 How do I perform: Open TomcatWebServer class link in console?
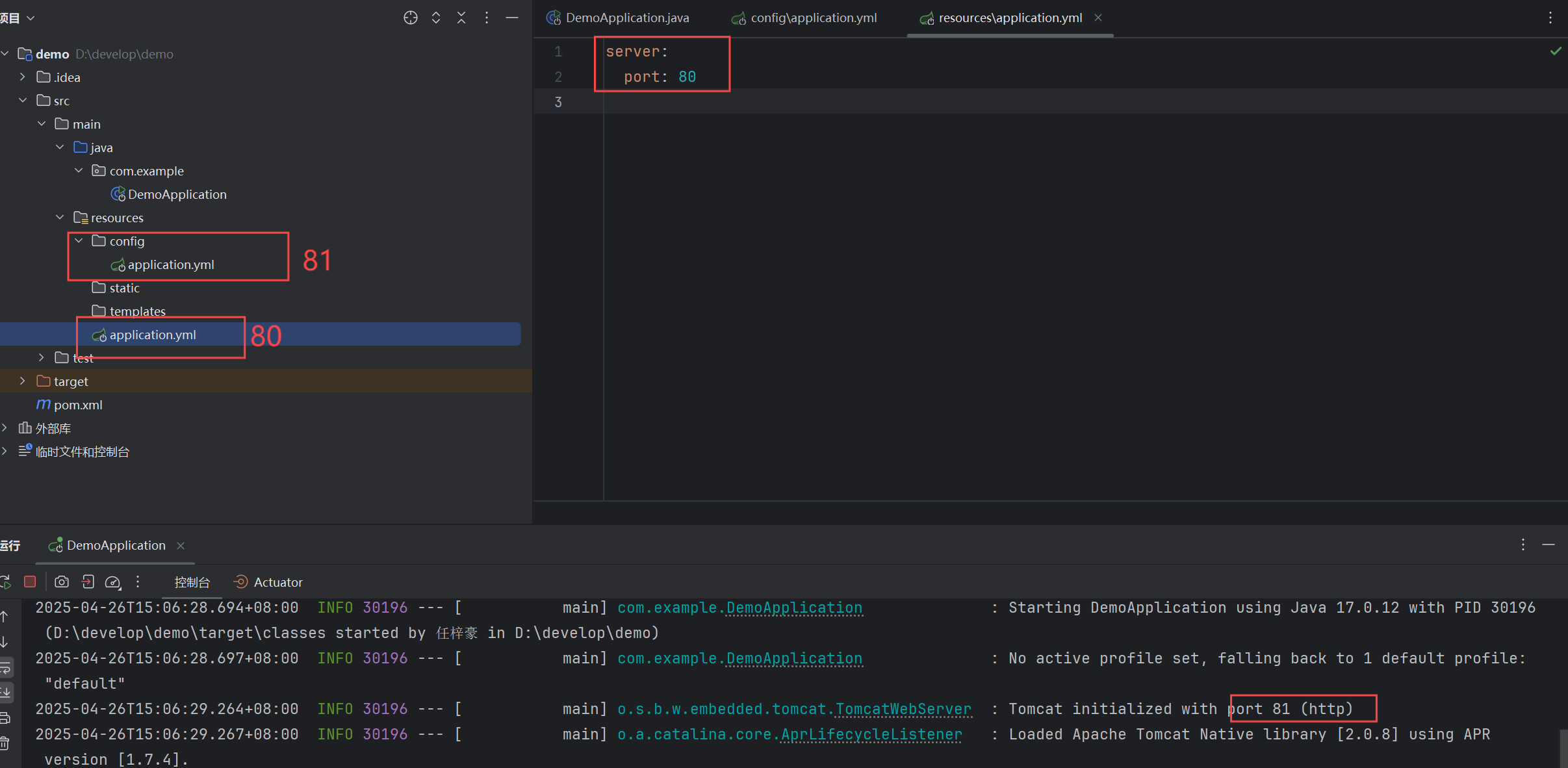pyautogui.click(x=903, y=709)
